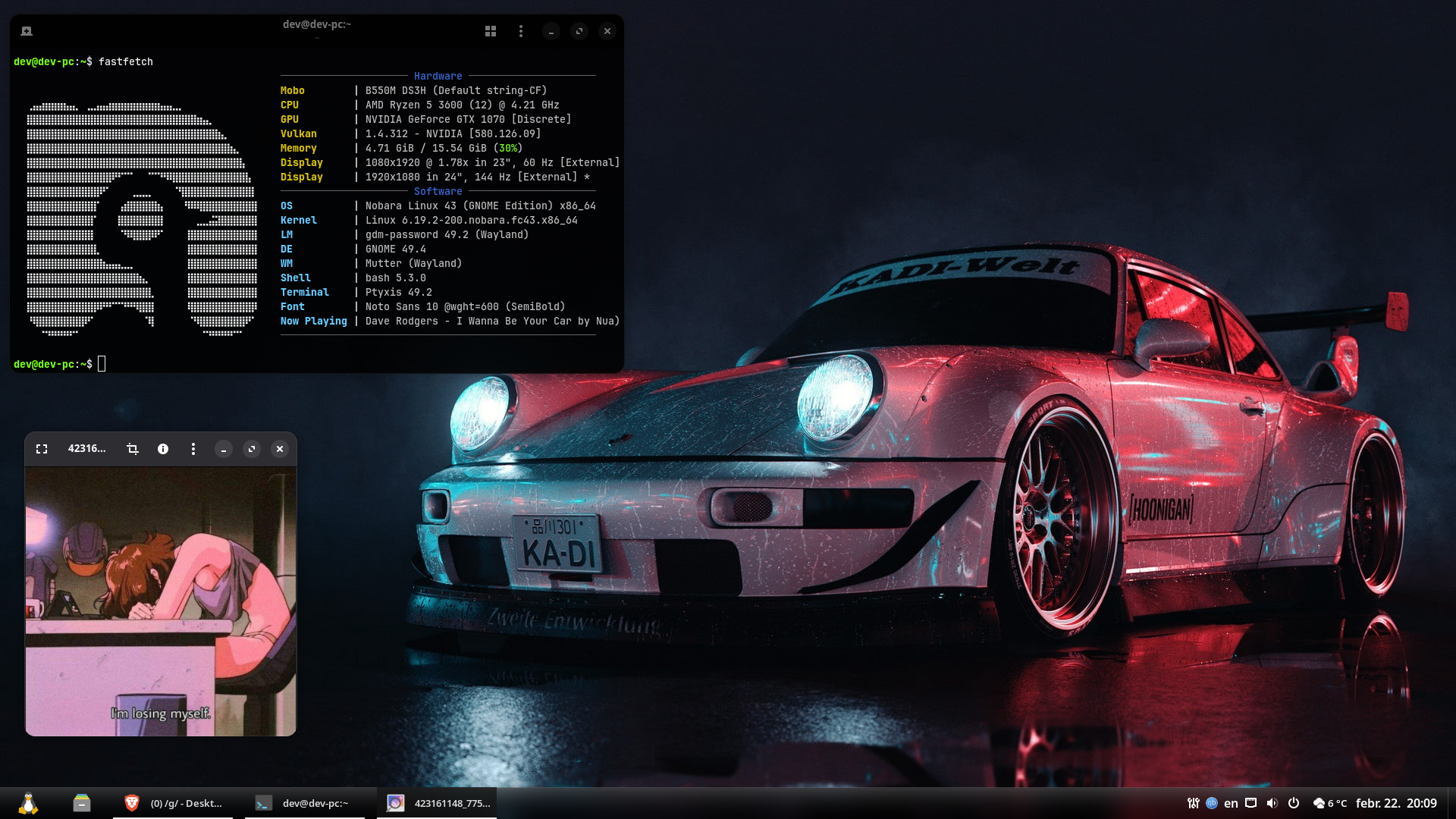
Task: Click the crop and rotate image icon
Action: (x=133, y=449)
